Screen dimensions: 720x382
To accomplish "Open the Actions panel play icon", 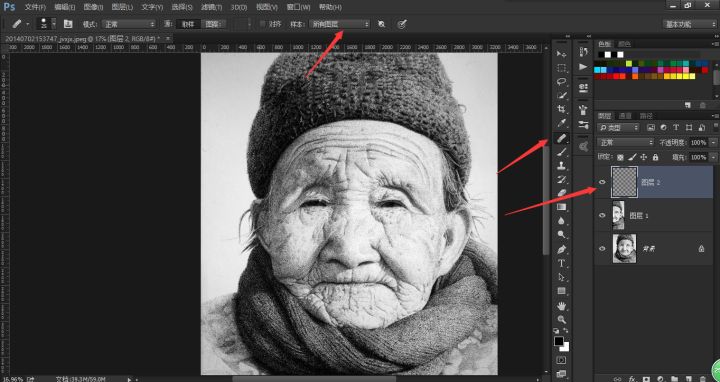I will (584, 67).
